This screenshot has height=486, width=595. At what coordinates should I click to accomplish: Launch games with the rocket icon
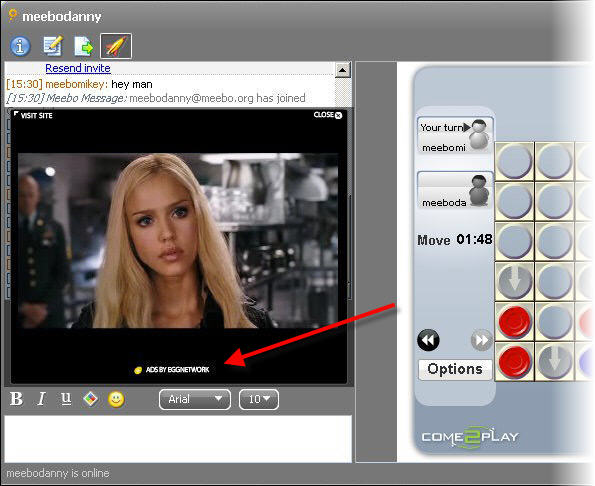[116, 46]
